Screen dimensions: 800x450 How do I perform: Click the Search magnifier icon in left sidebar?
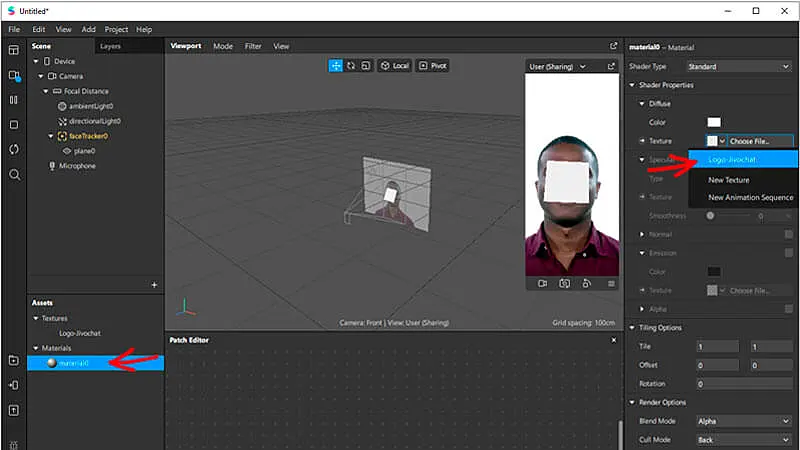14,174
